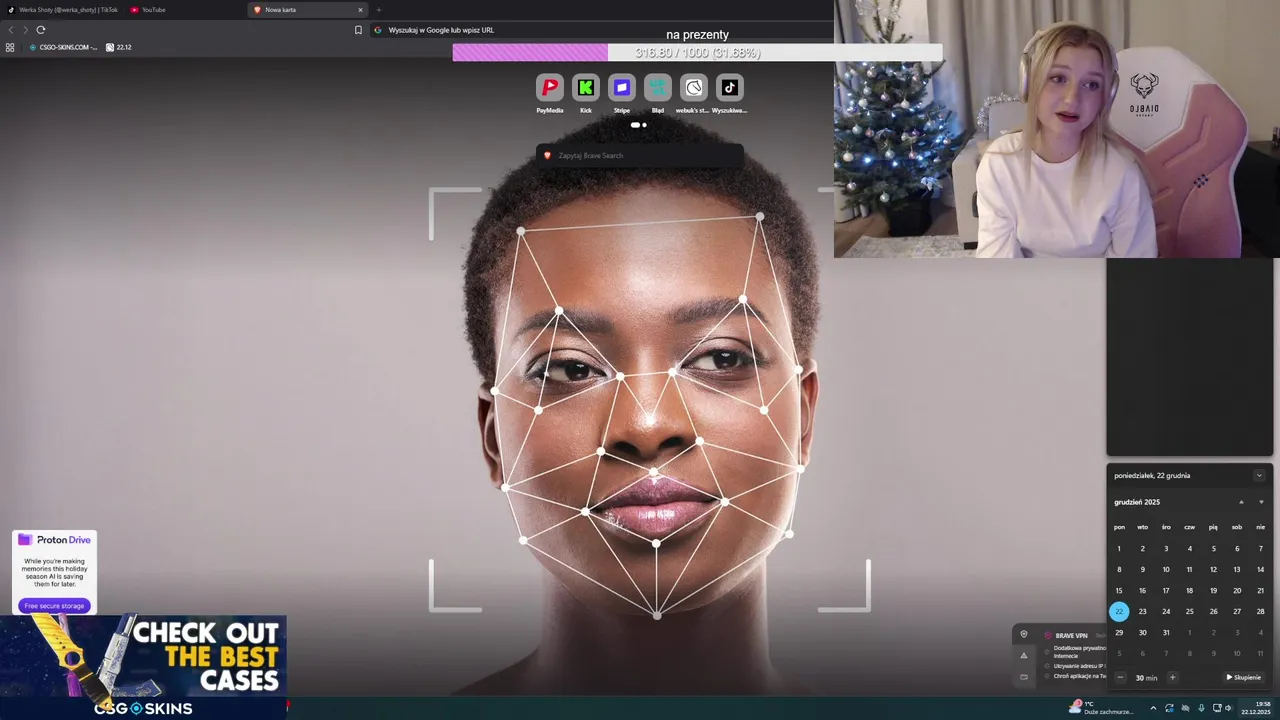1280x720 pixels.
Task: Open the Proton Drive ad logo
Action: (x=54, y=540)
